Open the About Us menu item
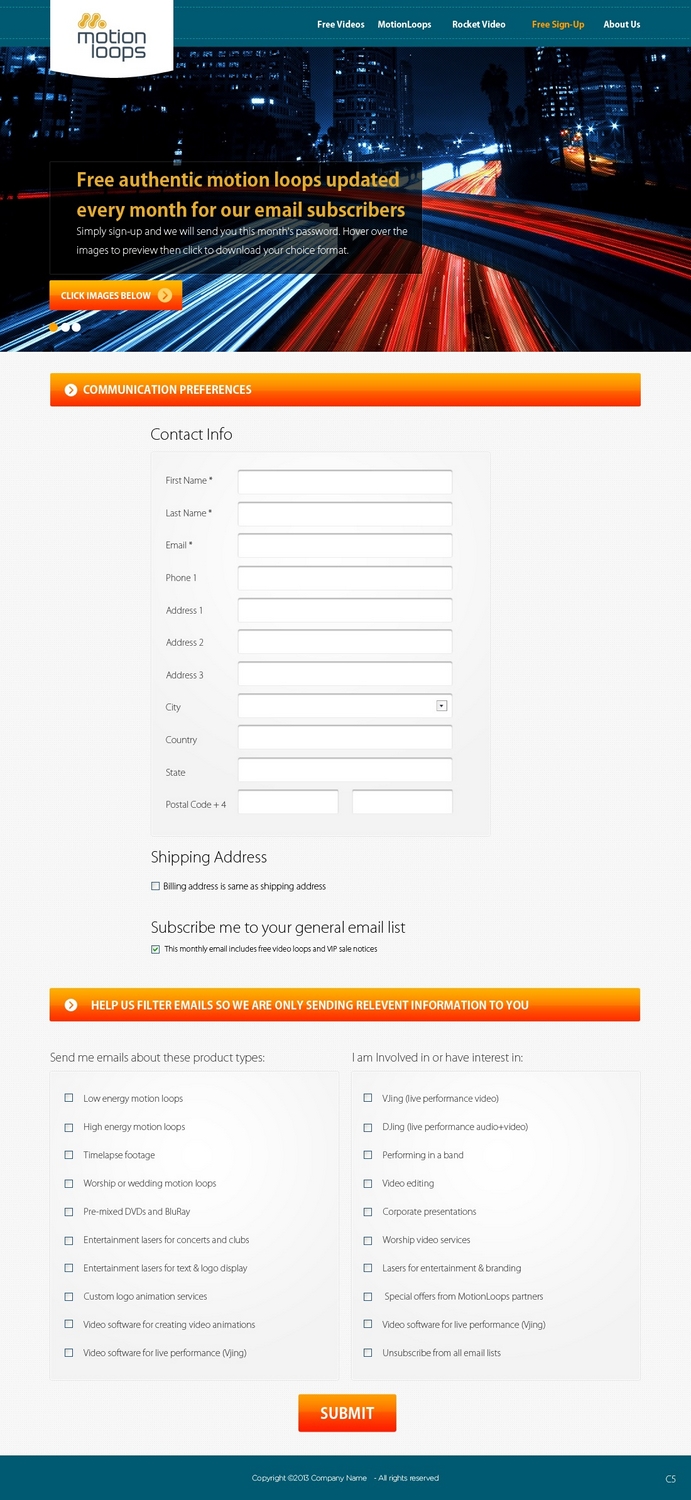 [x=622, y=24]
